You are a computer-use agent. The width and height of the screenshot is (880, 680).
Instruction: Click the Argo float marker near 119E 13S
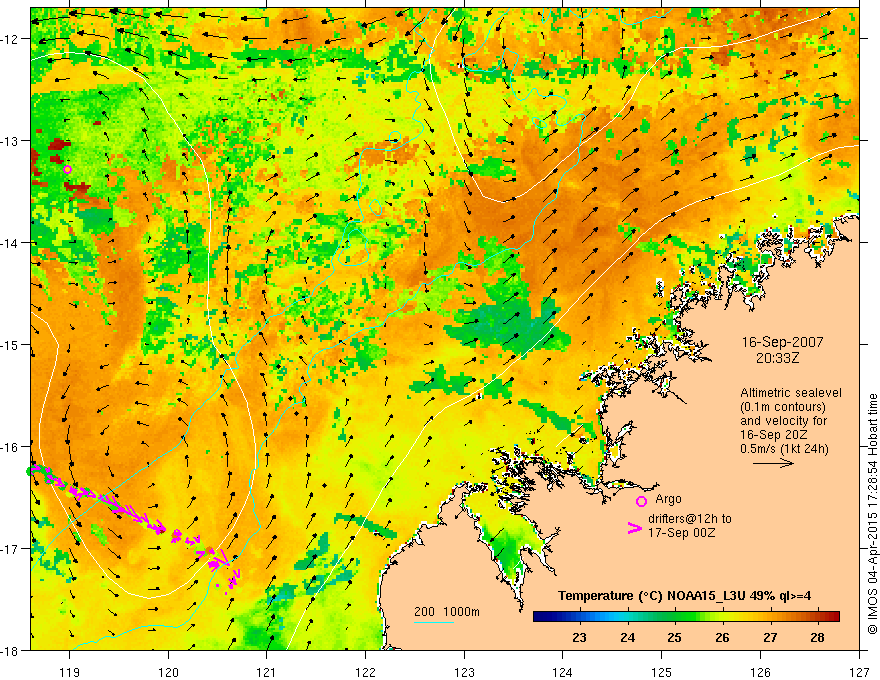pyautogui.click(x=67, y=169)
